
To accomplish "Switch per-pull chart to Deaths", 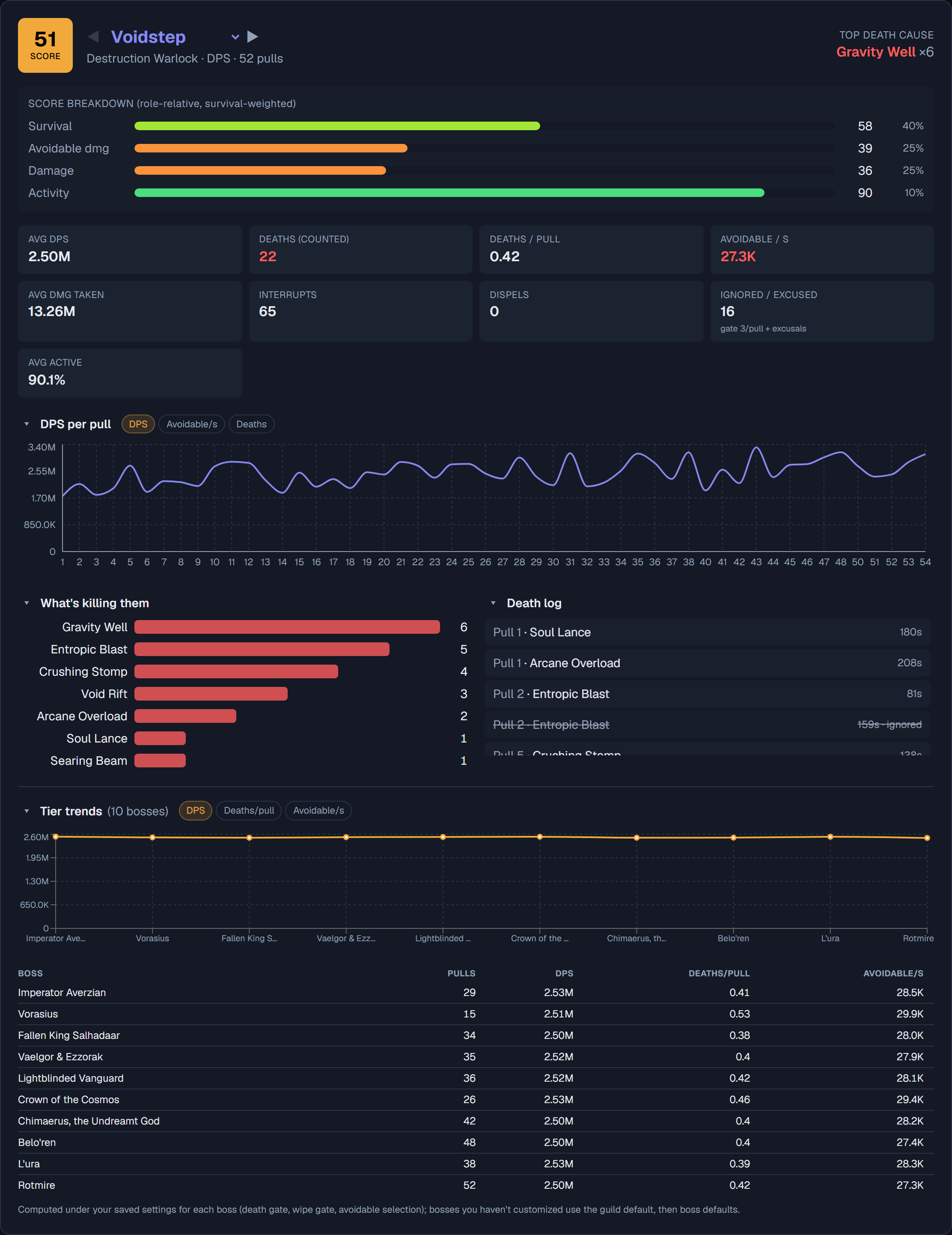I will coord(251,424).
